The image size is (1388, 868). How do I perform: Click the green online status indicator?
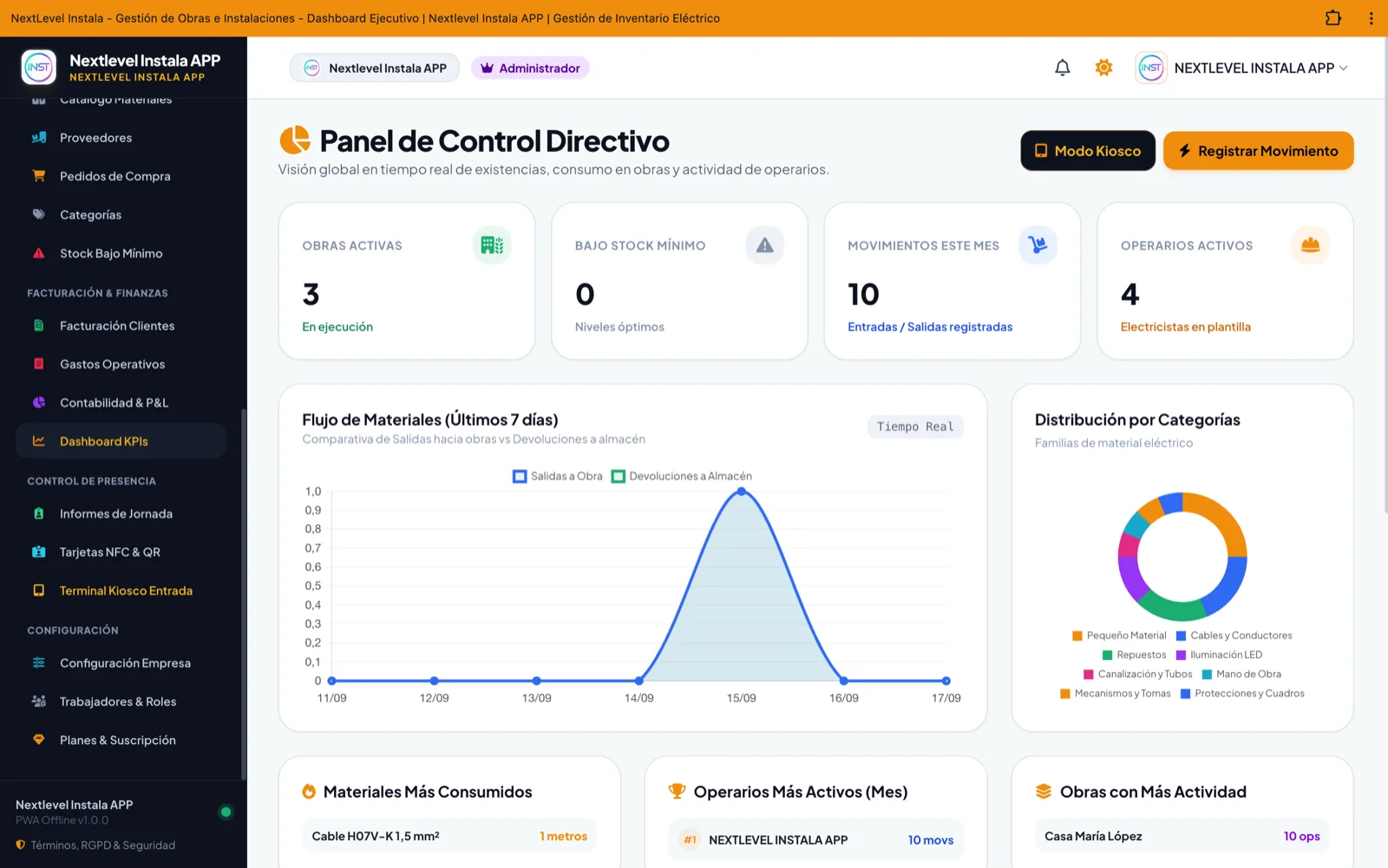click(x=226, y=813)
